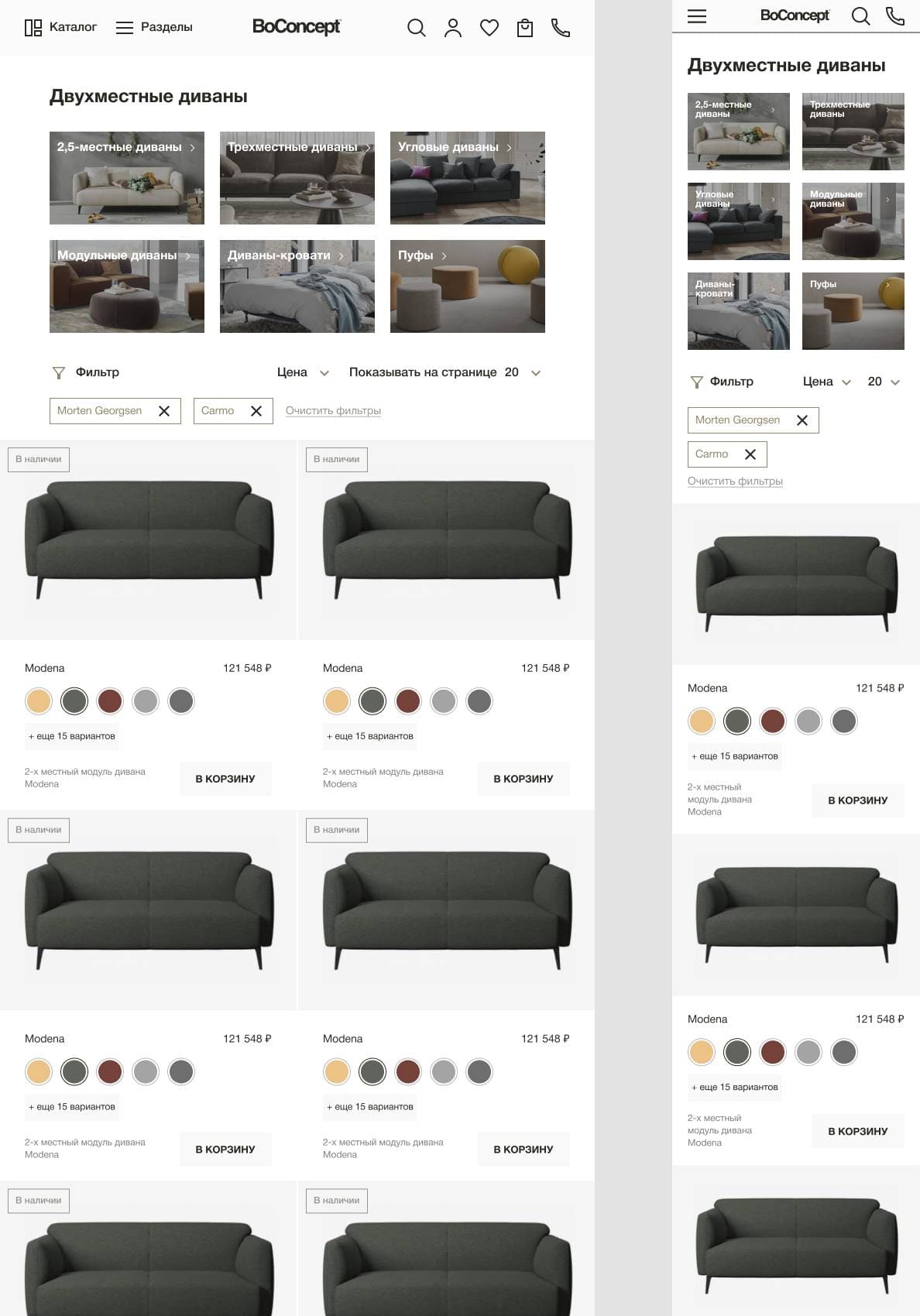Open Угловые диваны category in desktop layout
Screen dimensions: 920x1316
(468, 178)
